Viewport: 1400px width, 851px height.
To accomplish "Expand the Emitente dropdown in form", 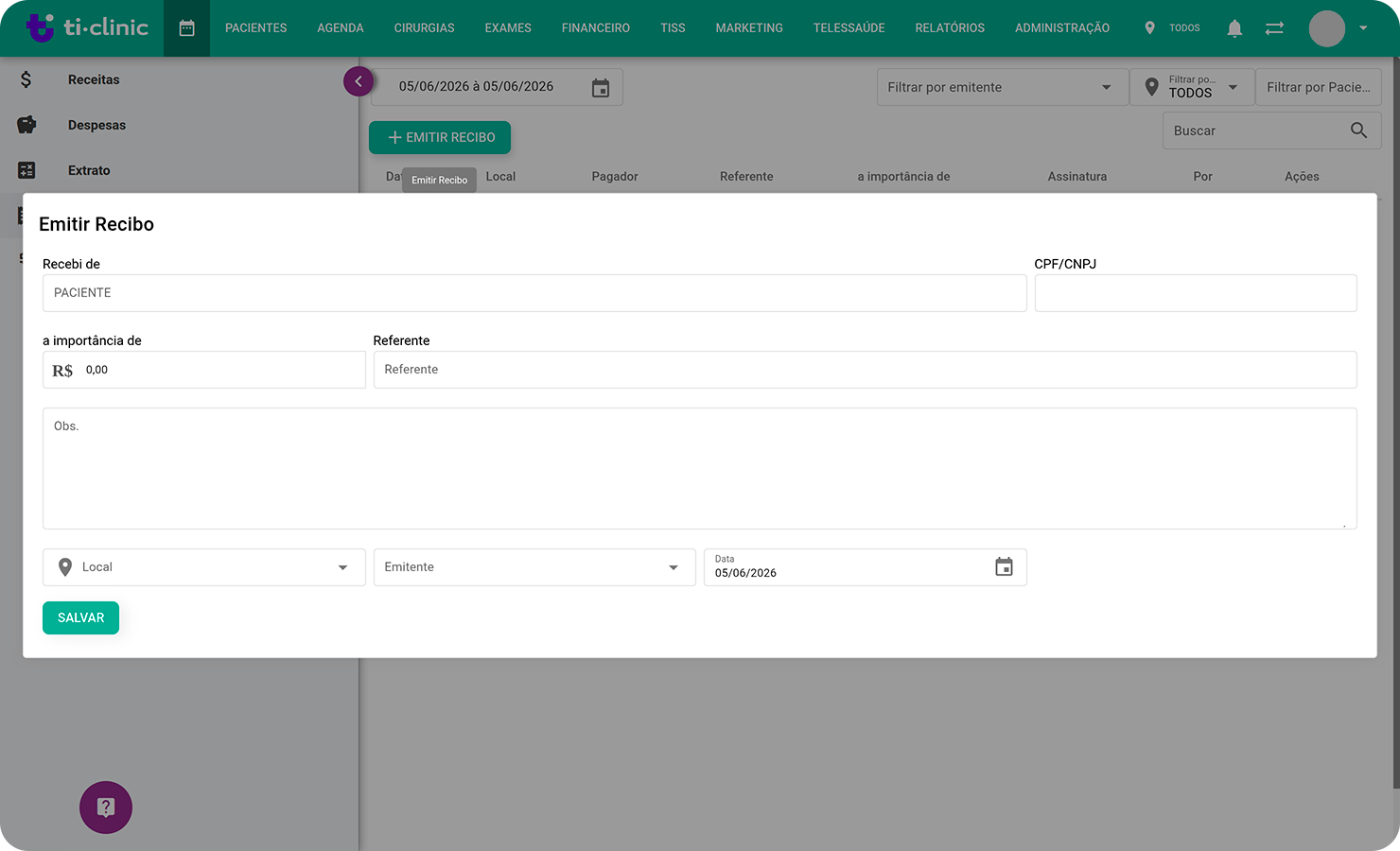I will tap(534, 567).
